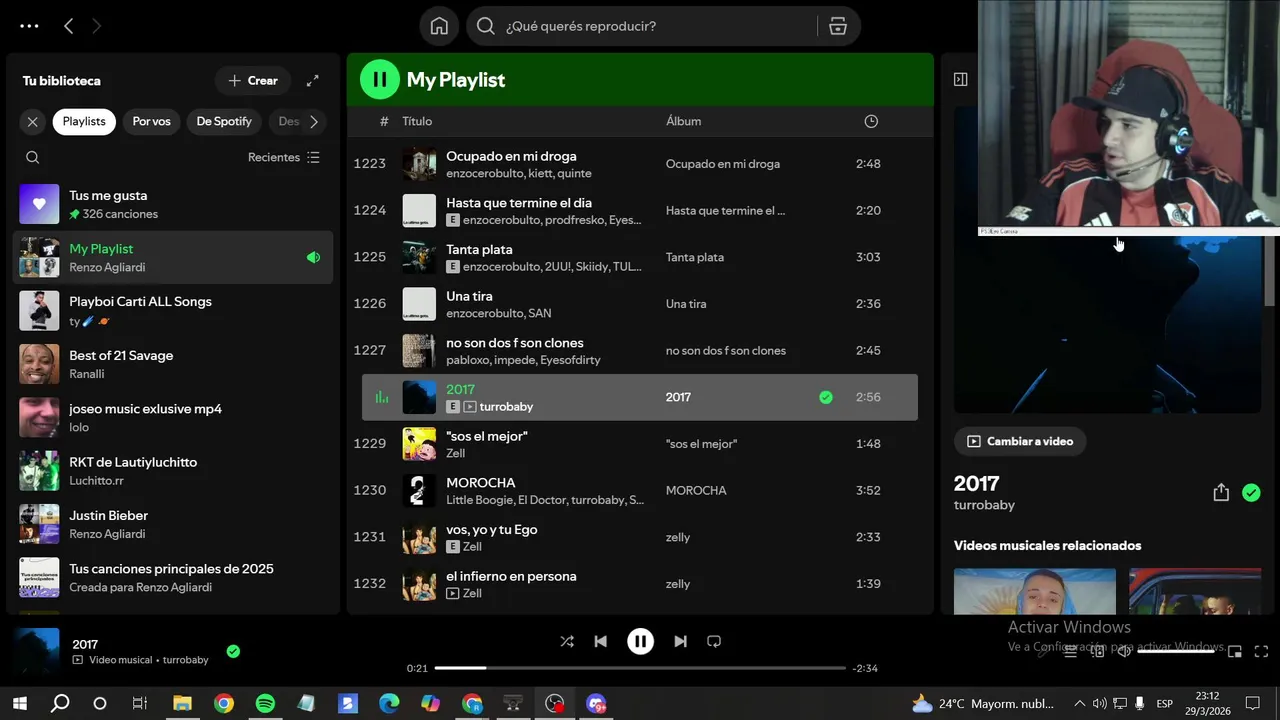Viewport: 1280px width, 720px height.
Task: Select the Playlists filter chip
Action: tap(84, 121)
